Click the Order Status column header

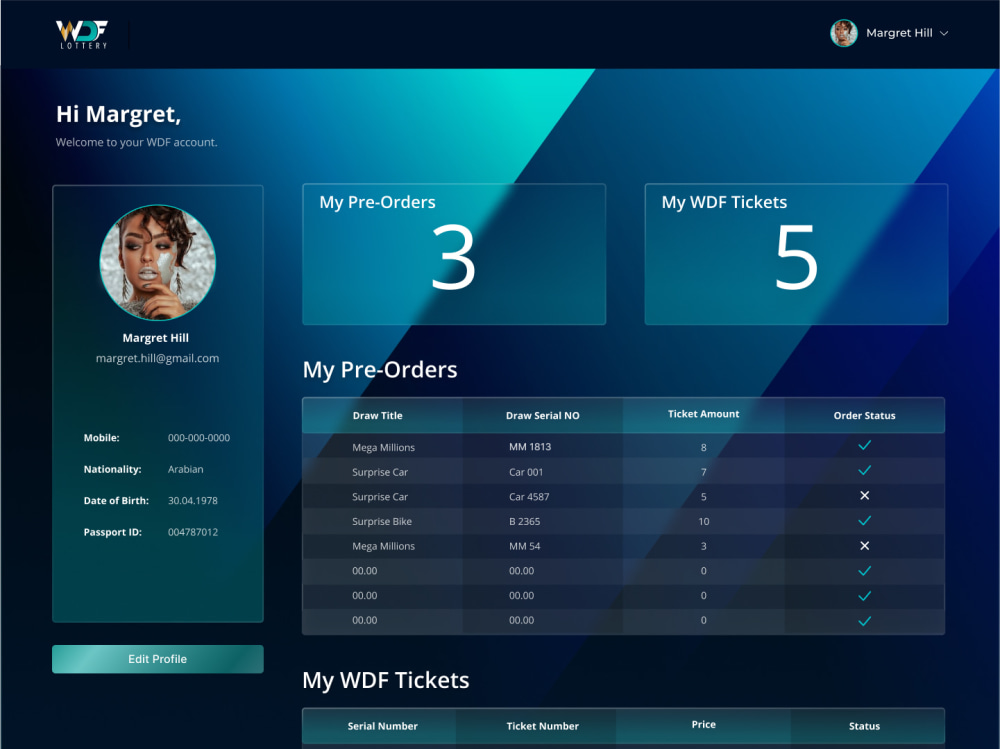[864, 415]
